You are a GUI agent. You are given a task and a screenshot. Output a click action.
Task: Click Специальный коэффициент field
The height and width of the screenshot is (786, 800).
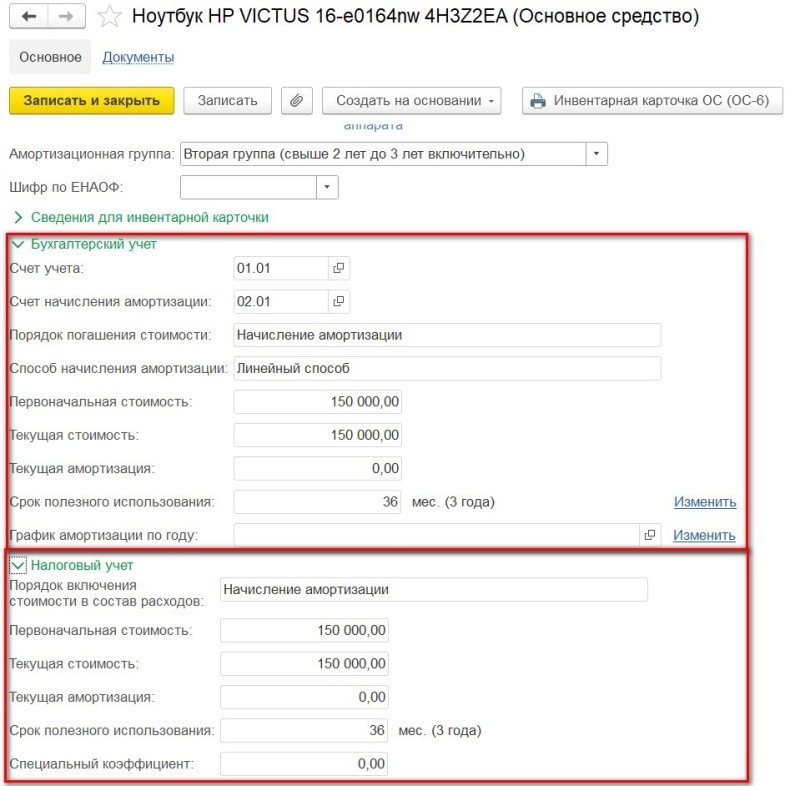pyautogui.click(x=304, y=764)
